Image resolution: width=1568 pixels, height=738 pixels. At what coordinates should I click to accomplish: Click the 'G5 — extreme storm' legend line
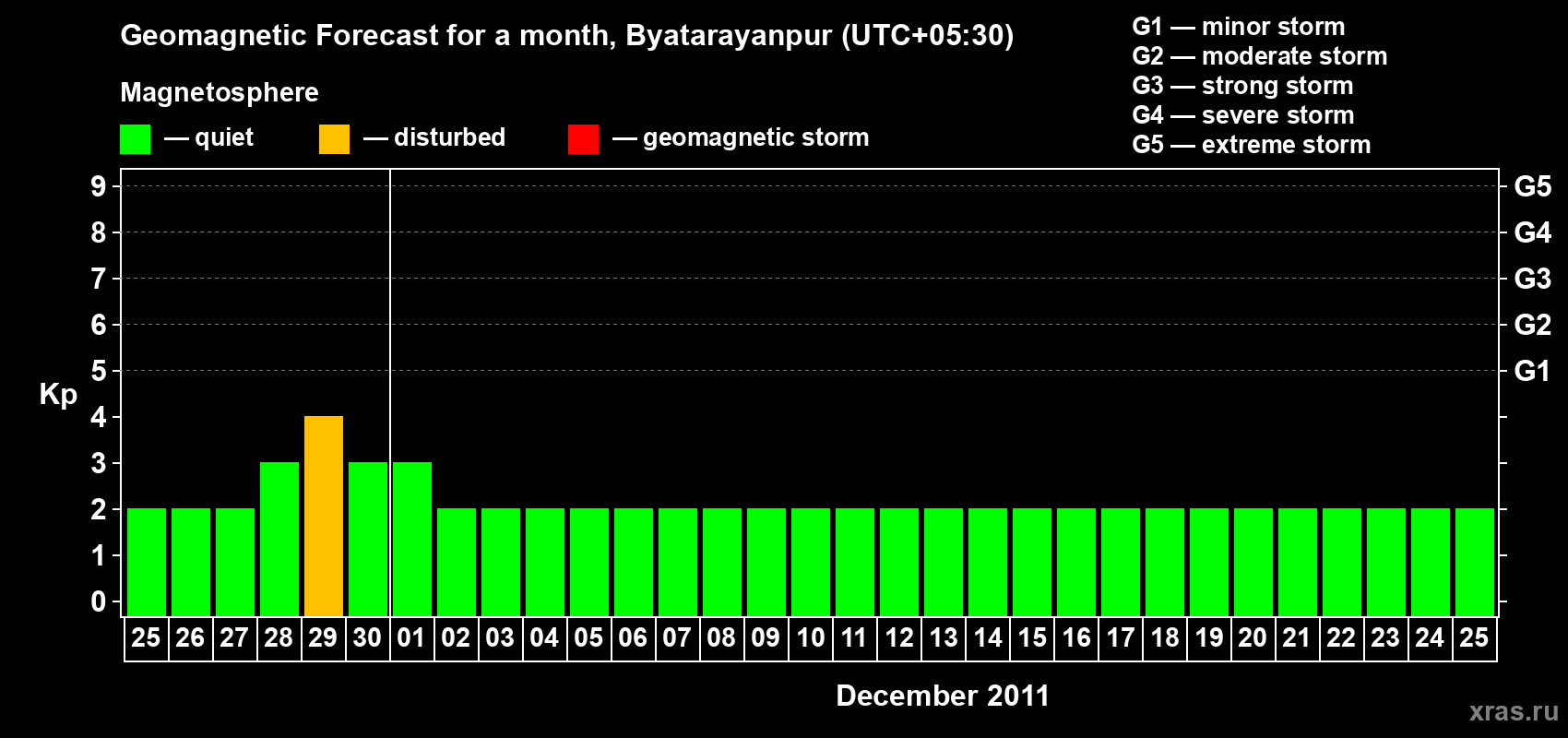[1252, 145]
